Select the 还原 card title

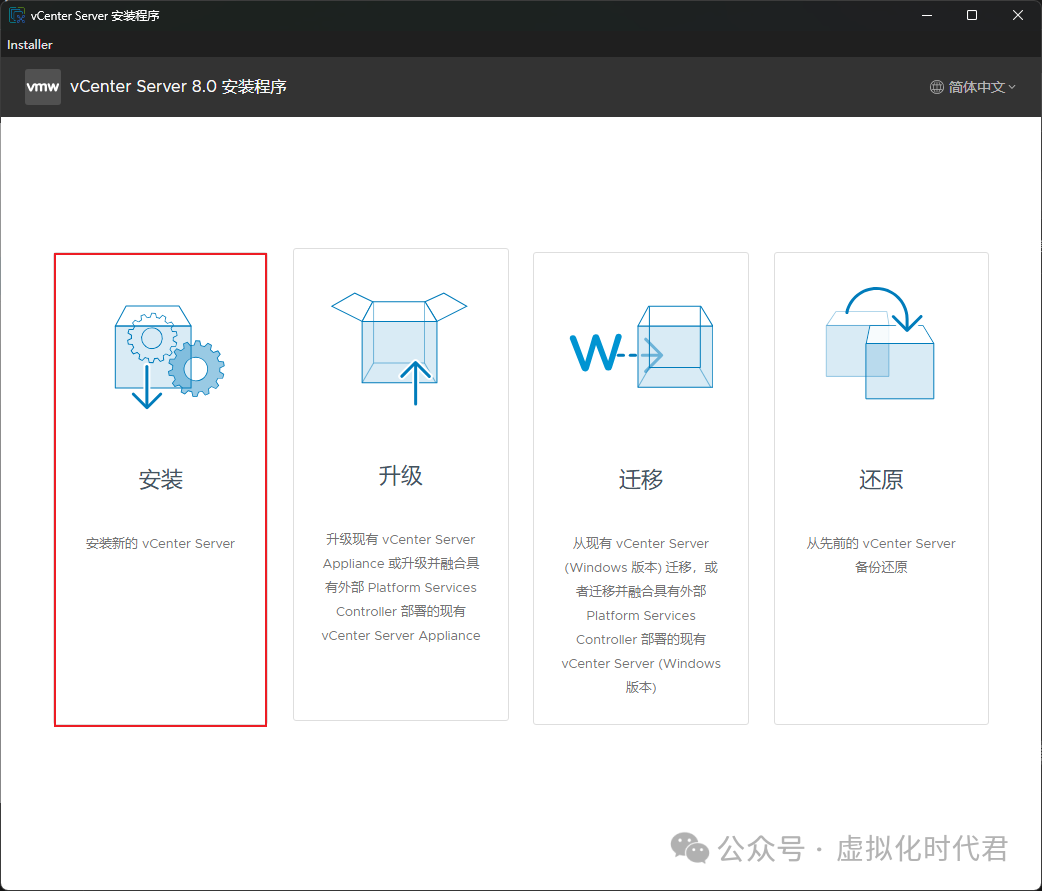click(x=881, y=479)
